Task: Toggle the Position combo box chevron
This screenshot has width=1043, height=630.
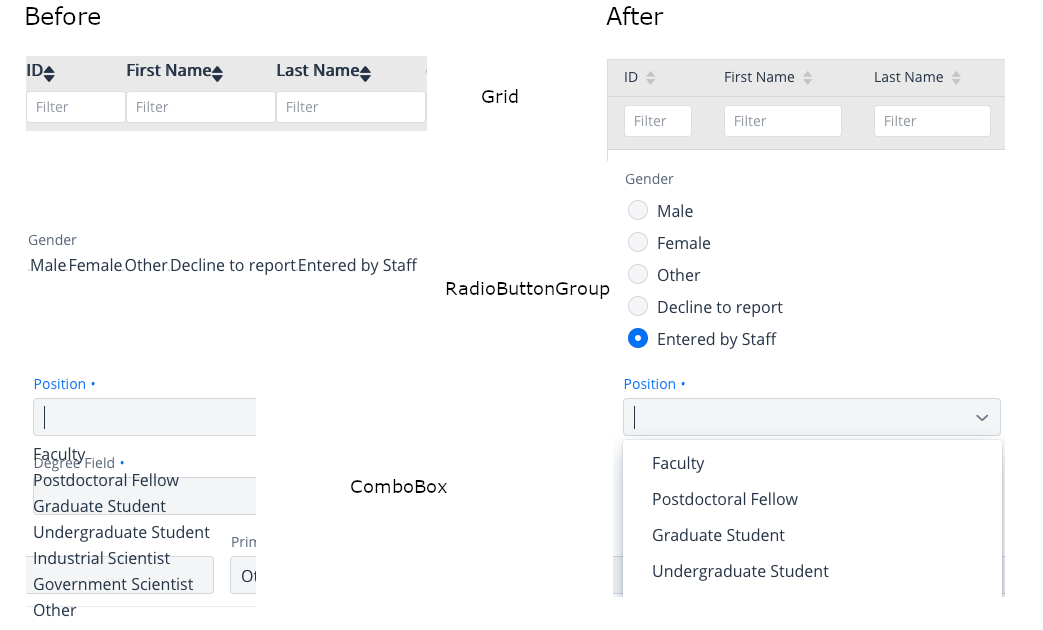Action: coord(982,417)
